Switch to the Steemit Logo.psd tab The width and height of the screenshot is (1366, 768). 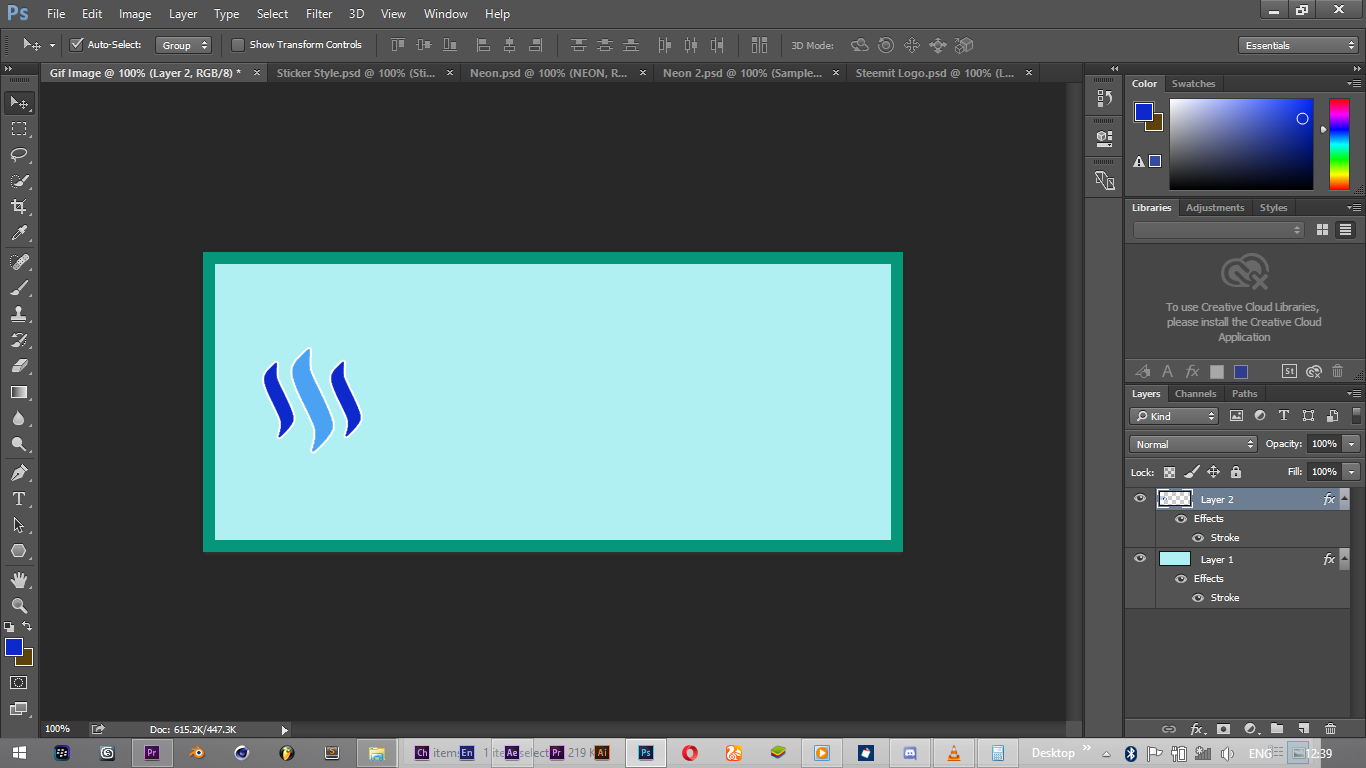coord(935,73)
